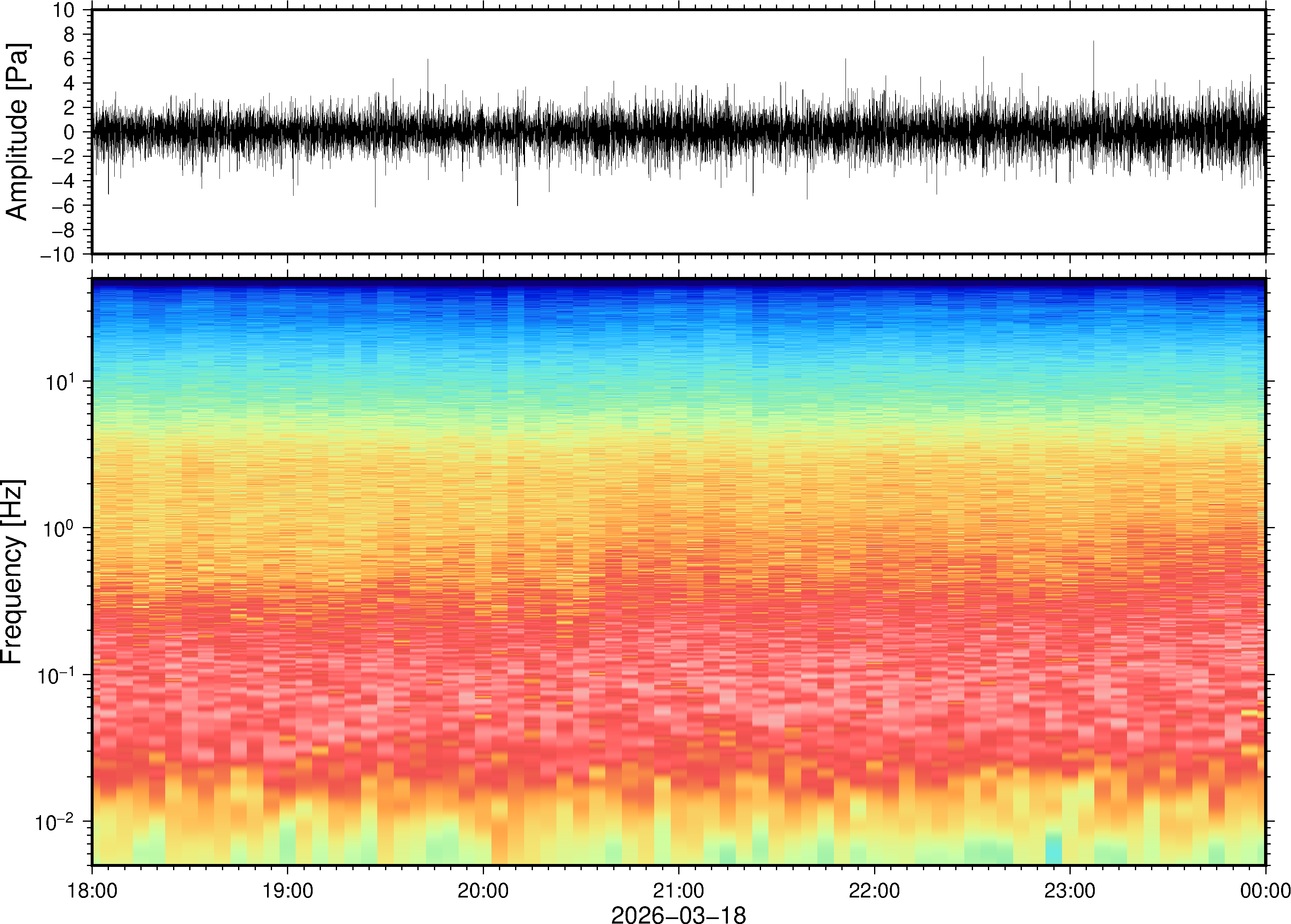Click the 19:00 time axis label
This screenshot has height=924, width=1291.
pyautogui.click(x=287, y=890)
